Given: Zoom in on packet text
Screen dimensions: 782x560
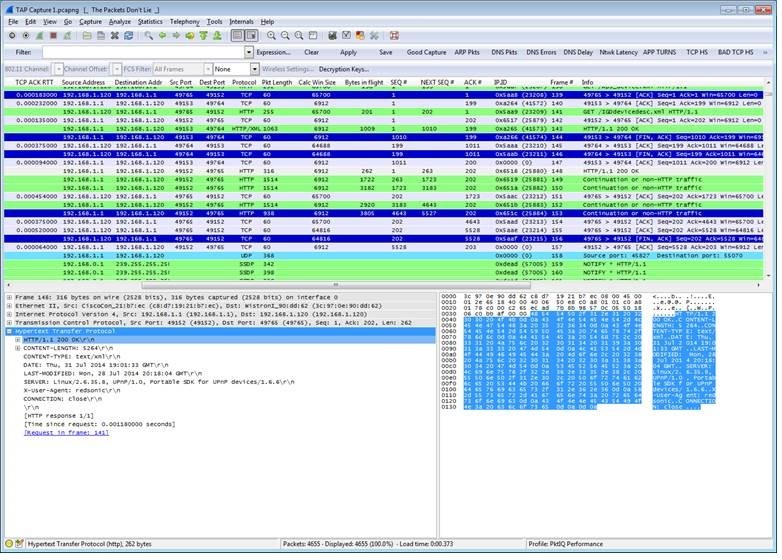Looking at the screenshot, I should 272,35.
